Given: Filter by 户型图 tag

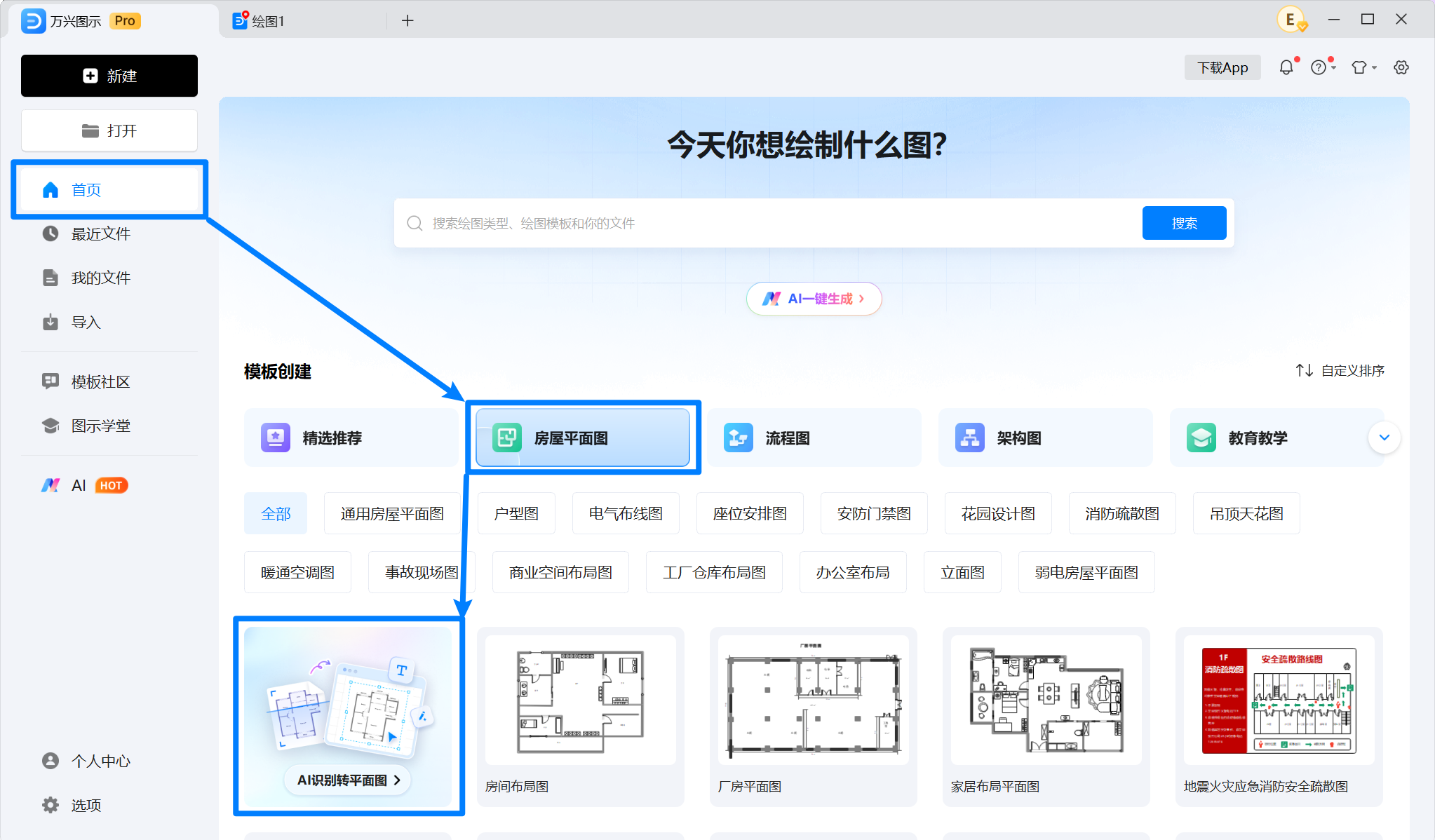Looking at the screenshot, I should pos(516,513).
